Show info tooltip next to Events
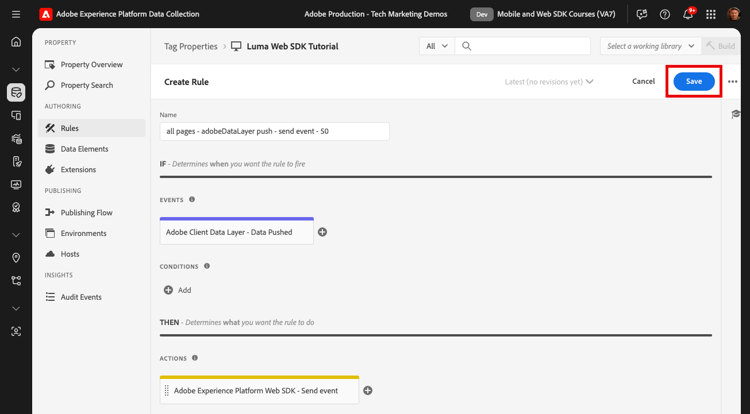Viewport: 750px width, 414px height. click(x=192, y=200)
